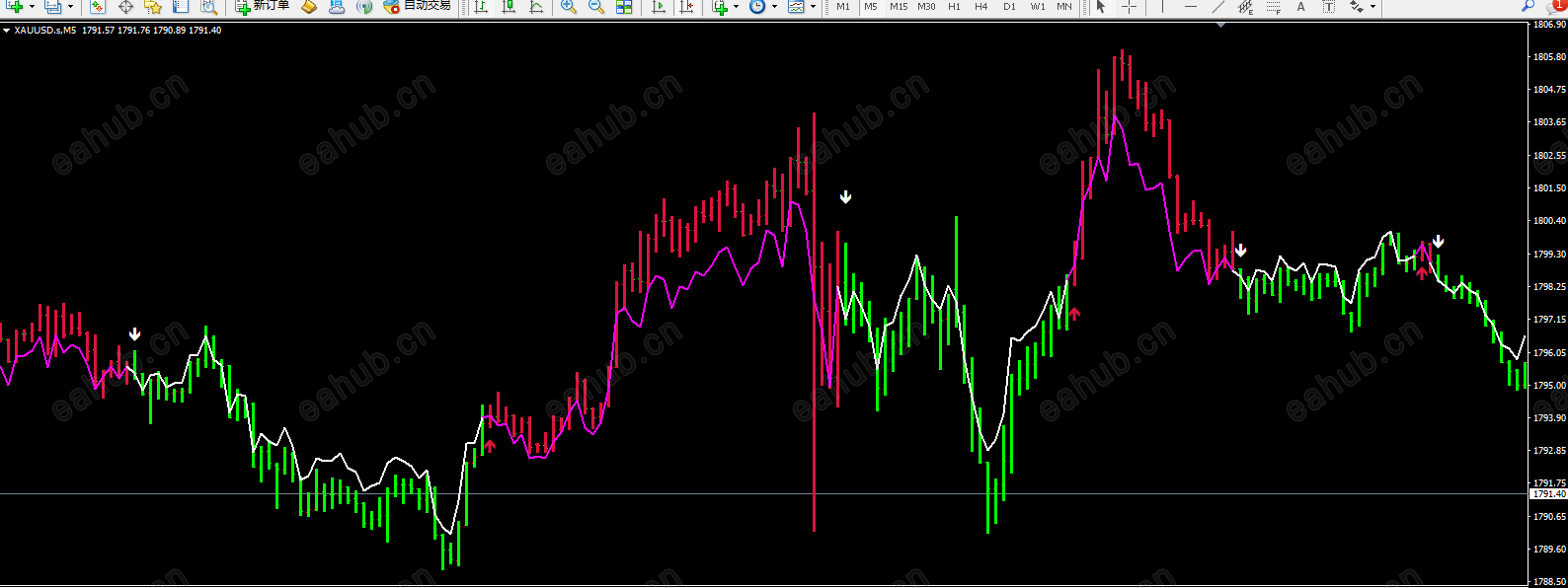Toggle 自动交易 AutoTrading
This screenshot has width=1568, height=588.
coord(418,6)
